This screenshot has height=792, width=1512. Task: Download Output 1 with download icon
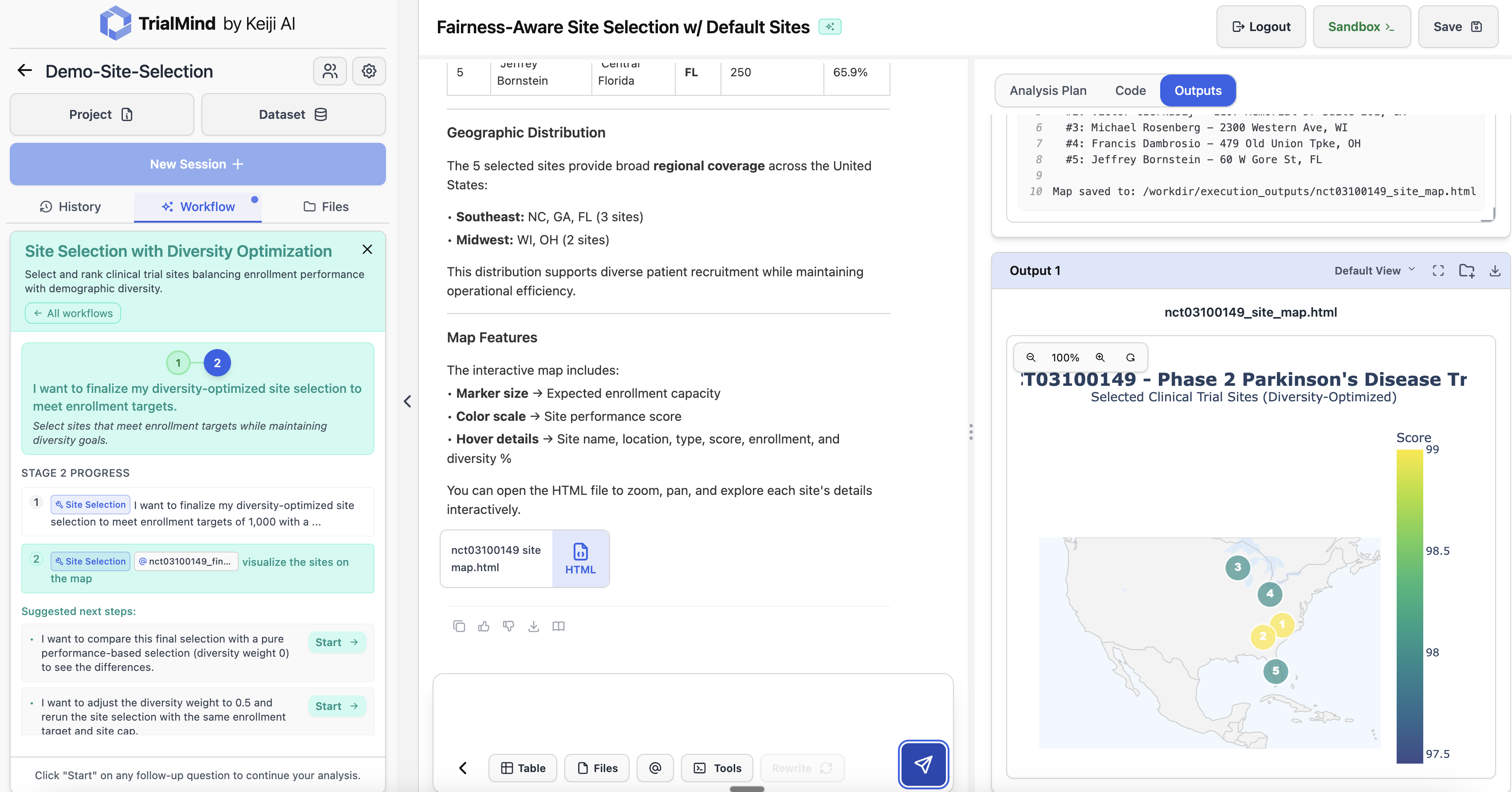pyautogui.click(x=1494, y=271)
